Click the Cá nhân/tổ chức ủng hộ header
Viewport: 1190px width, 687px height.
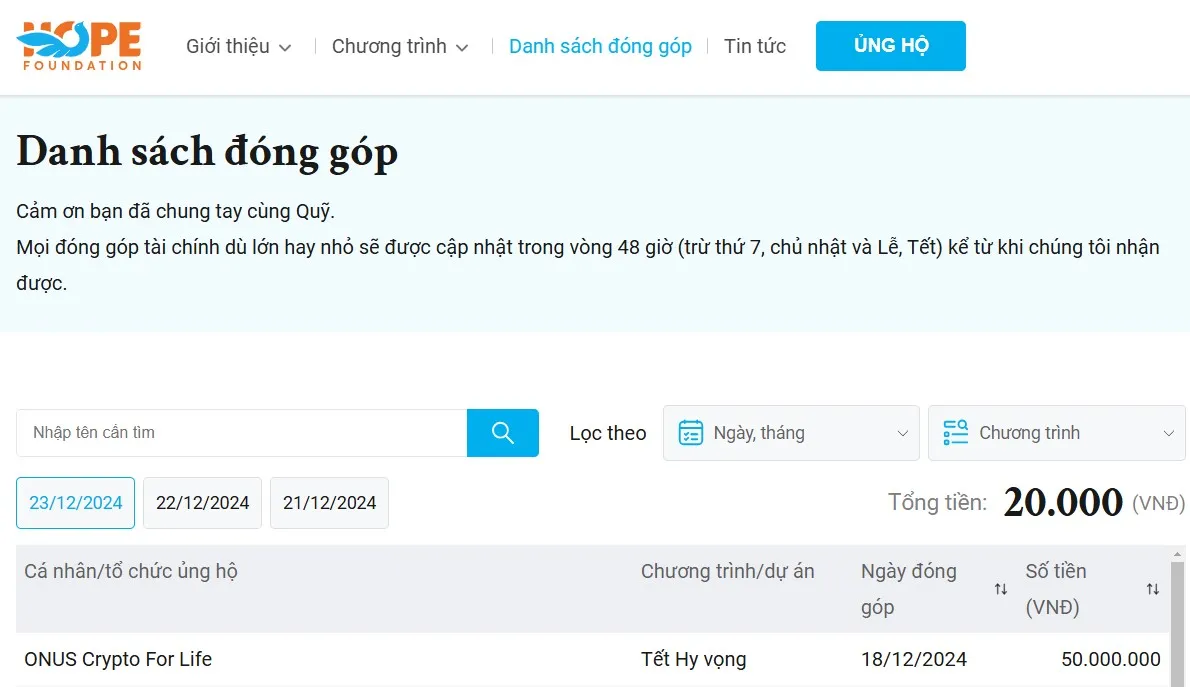131,571
